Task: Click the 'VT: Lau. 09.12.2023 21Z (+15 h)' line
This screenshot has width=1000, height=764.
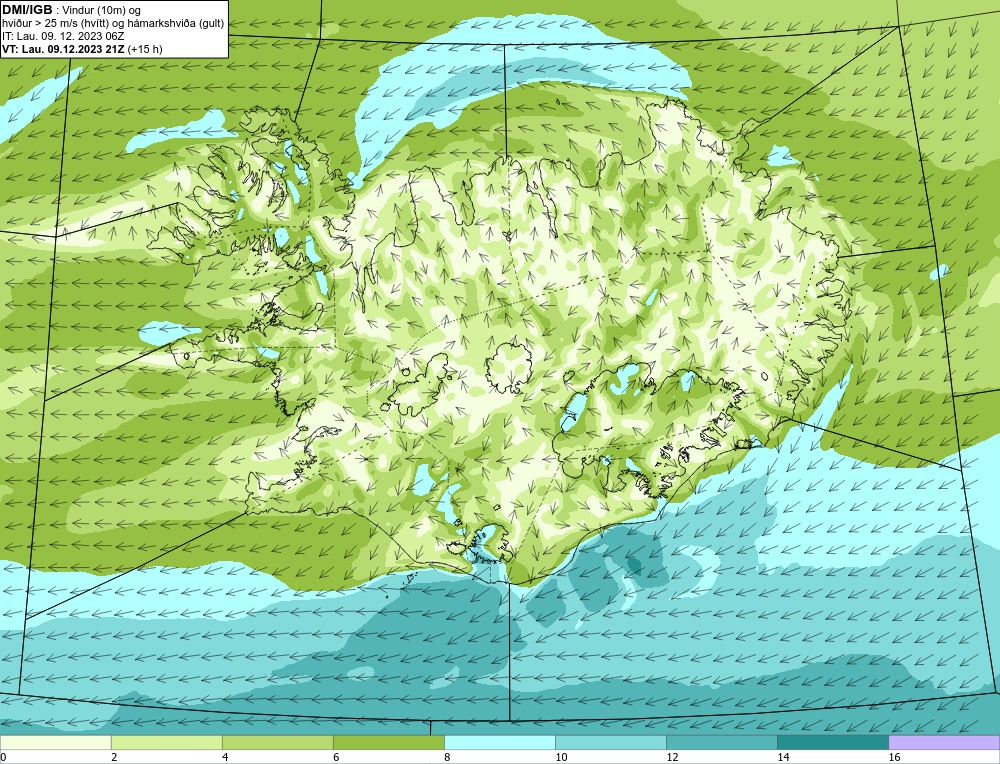Action: (x=82, y=49)
